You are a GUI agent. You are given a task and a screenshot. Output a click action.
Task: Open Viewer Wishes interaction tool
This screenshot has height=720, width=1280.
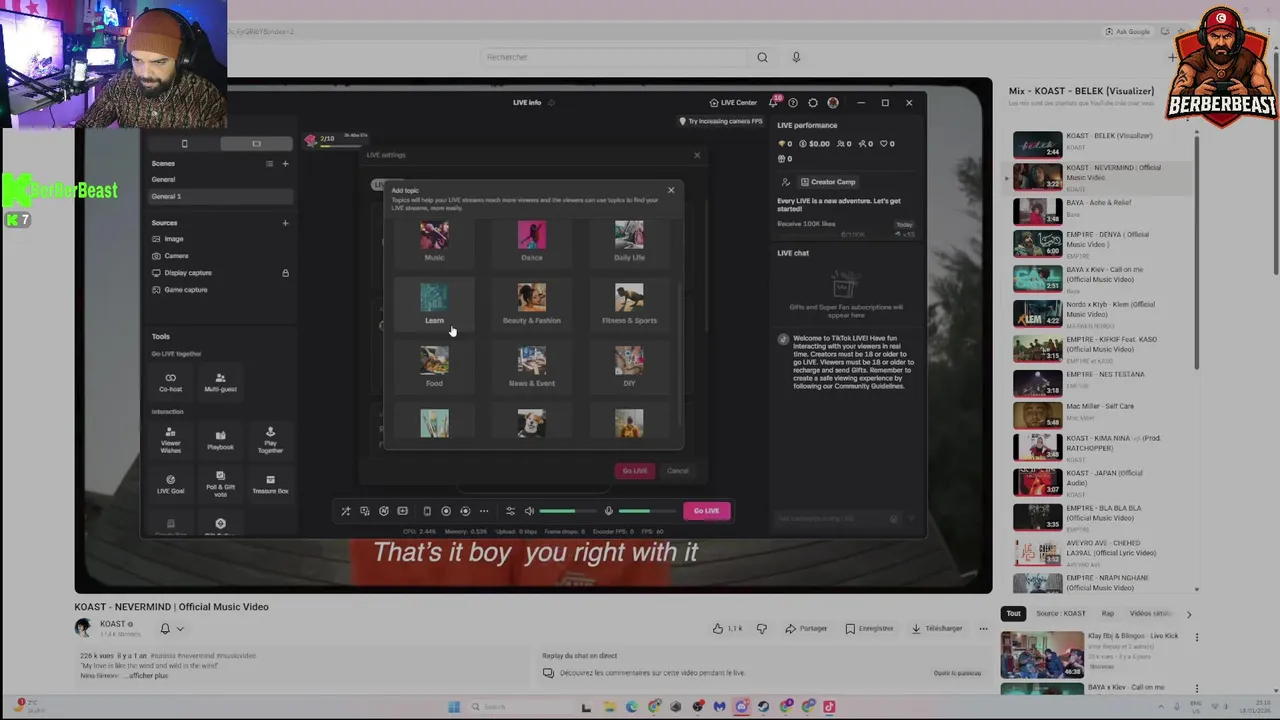coord(171,440)
